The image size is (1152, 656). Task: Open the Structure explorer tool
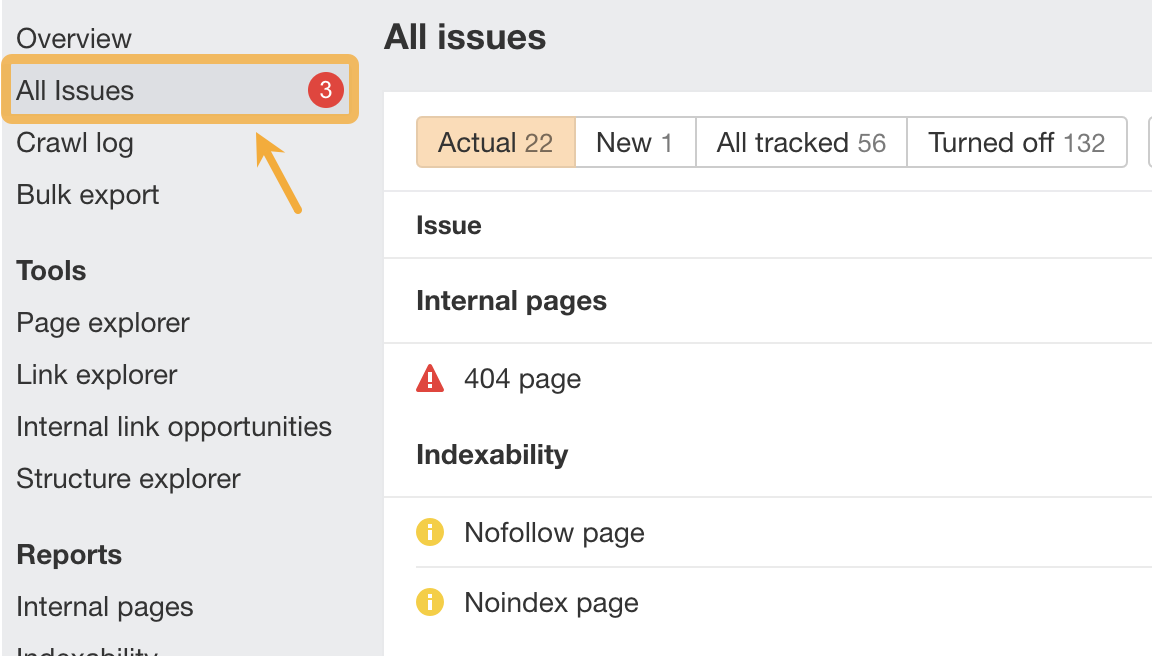128,478
